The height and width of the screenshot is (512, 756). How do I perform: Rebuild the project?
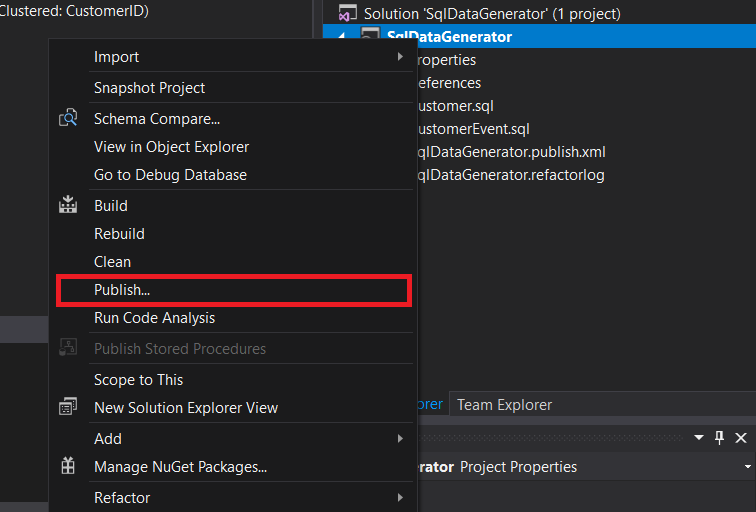tap(234, 234)
